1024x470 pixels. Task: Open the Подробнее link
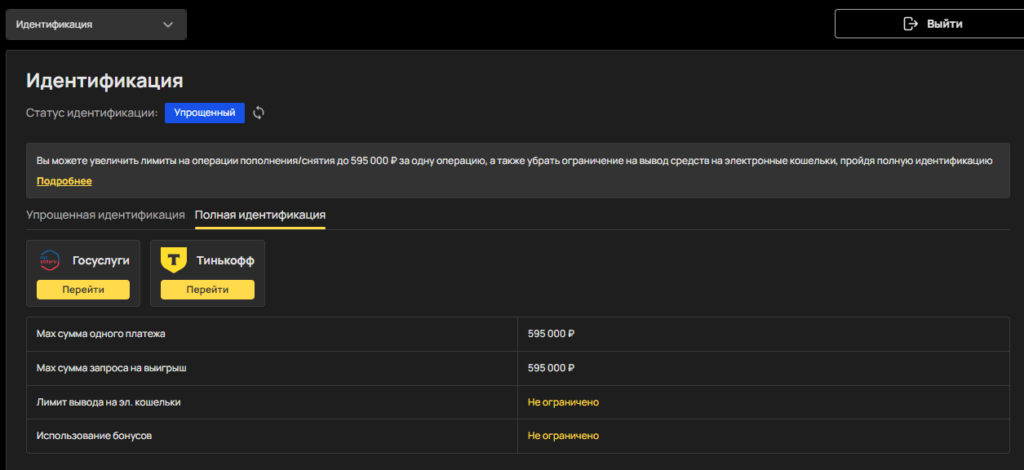tap(64, 181)
